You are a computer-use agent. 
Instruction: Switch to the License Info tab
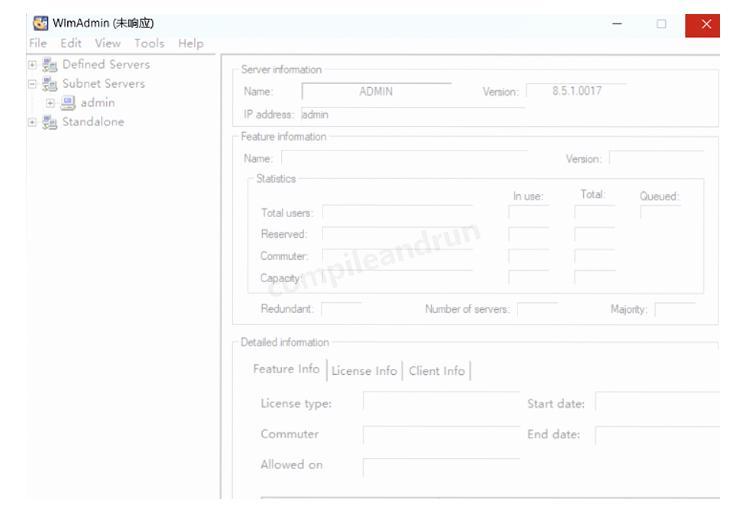click(364, 371)
